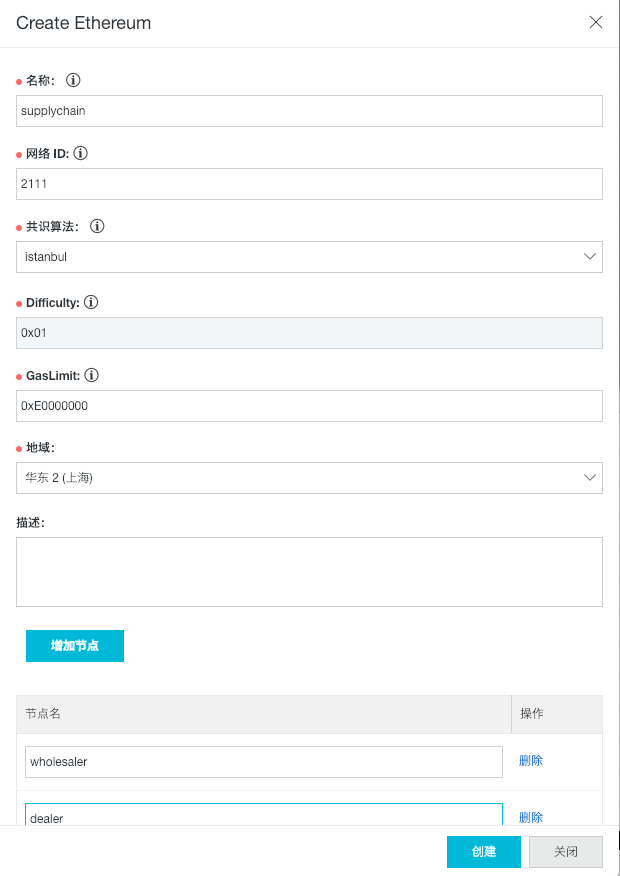Open the 共识算法 consensus dropdown

tap(310, 256)
